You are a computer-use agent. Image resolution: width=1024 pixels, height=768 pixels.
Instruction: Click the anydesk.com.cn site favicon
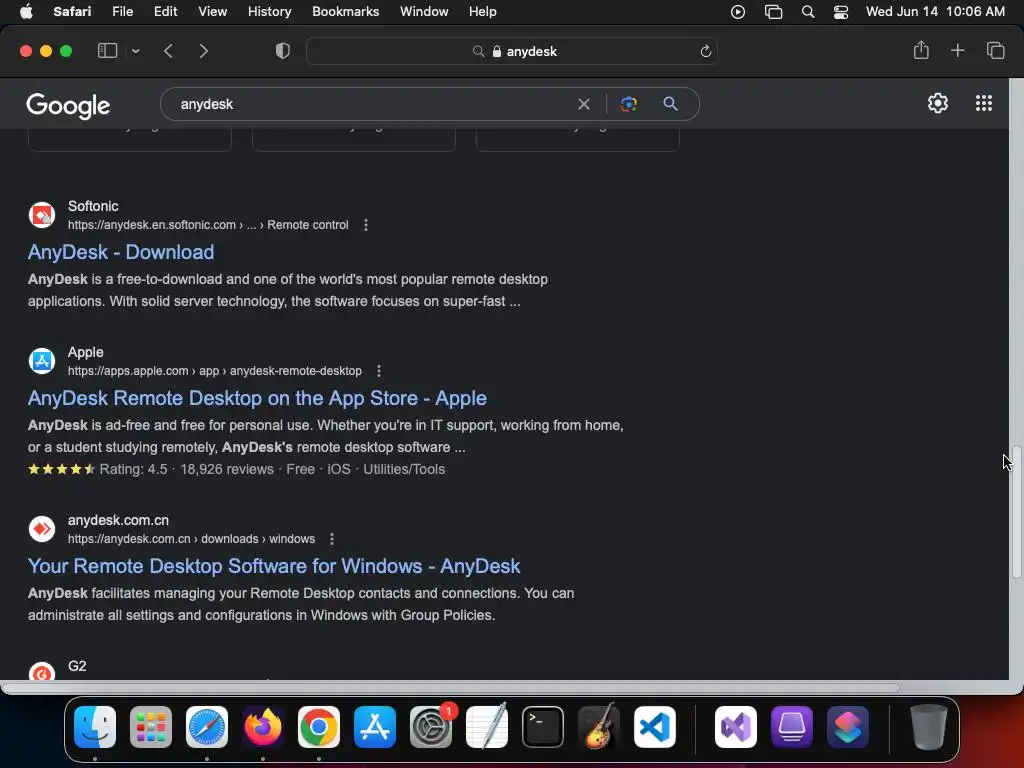coord(42,529)
